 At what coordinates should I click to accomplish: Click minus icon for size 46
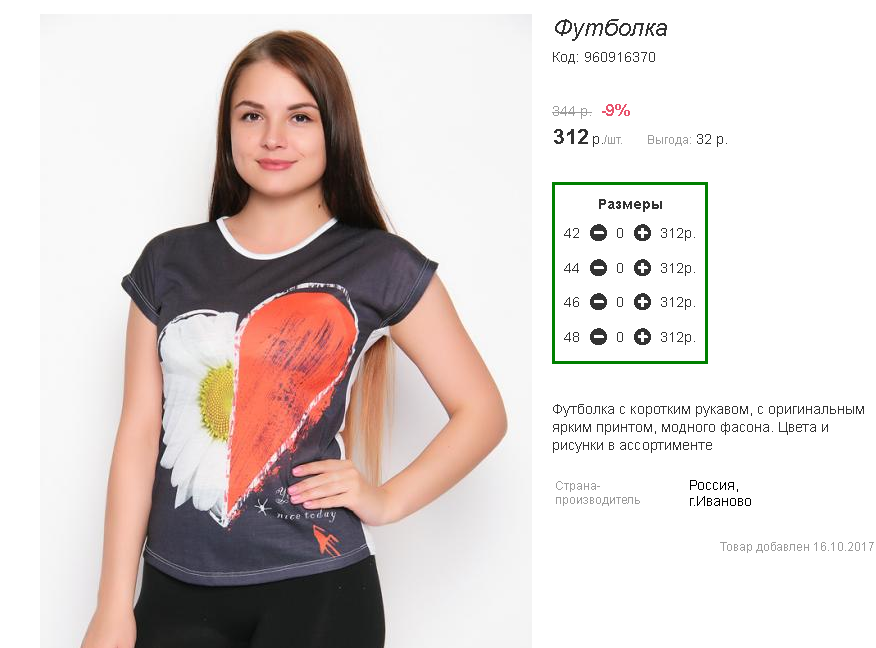pos(598,302)
